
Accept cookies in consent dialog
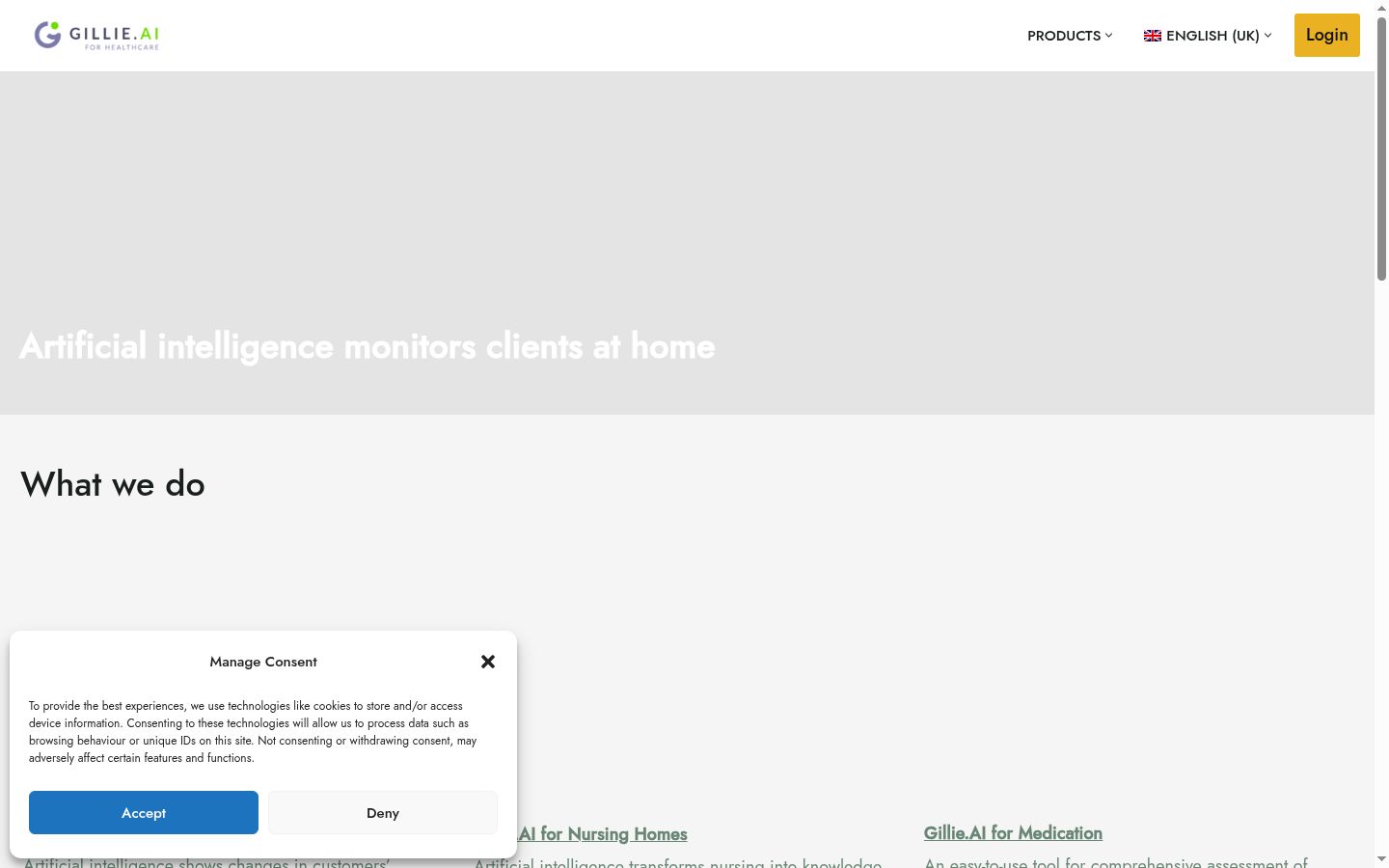point(144,813)
